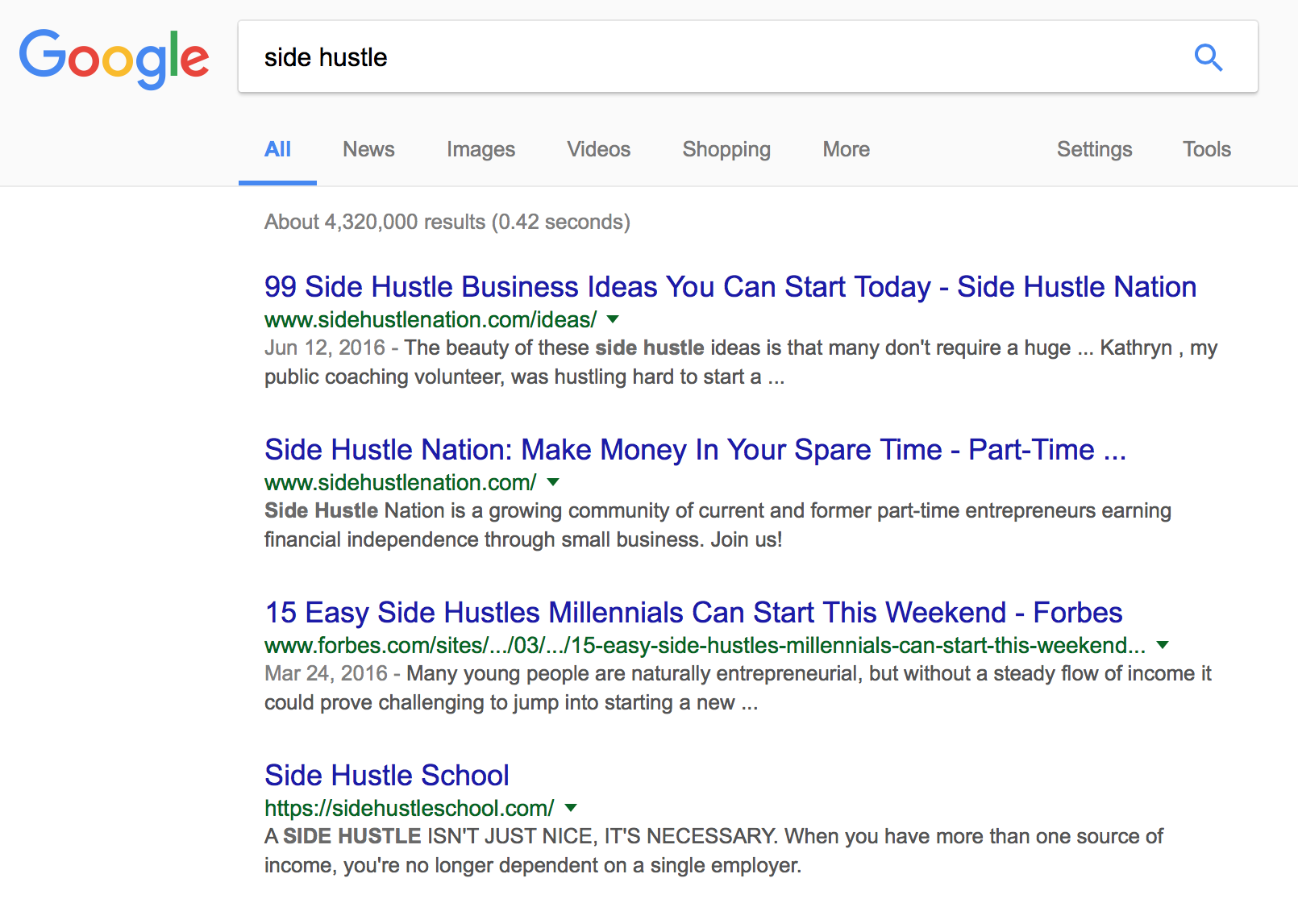Screen dimensions: 1298x924
Task: Open '99 Side Hustle Business Ideas' result
Action: click(730, 287)
